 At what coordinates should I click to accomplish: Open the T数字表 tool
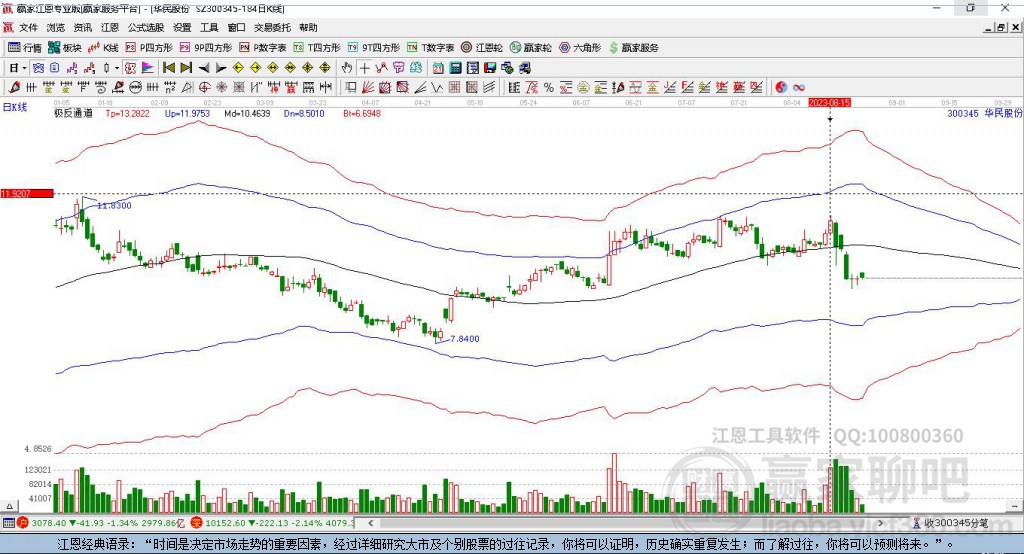(x=430, y=48)
